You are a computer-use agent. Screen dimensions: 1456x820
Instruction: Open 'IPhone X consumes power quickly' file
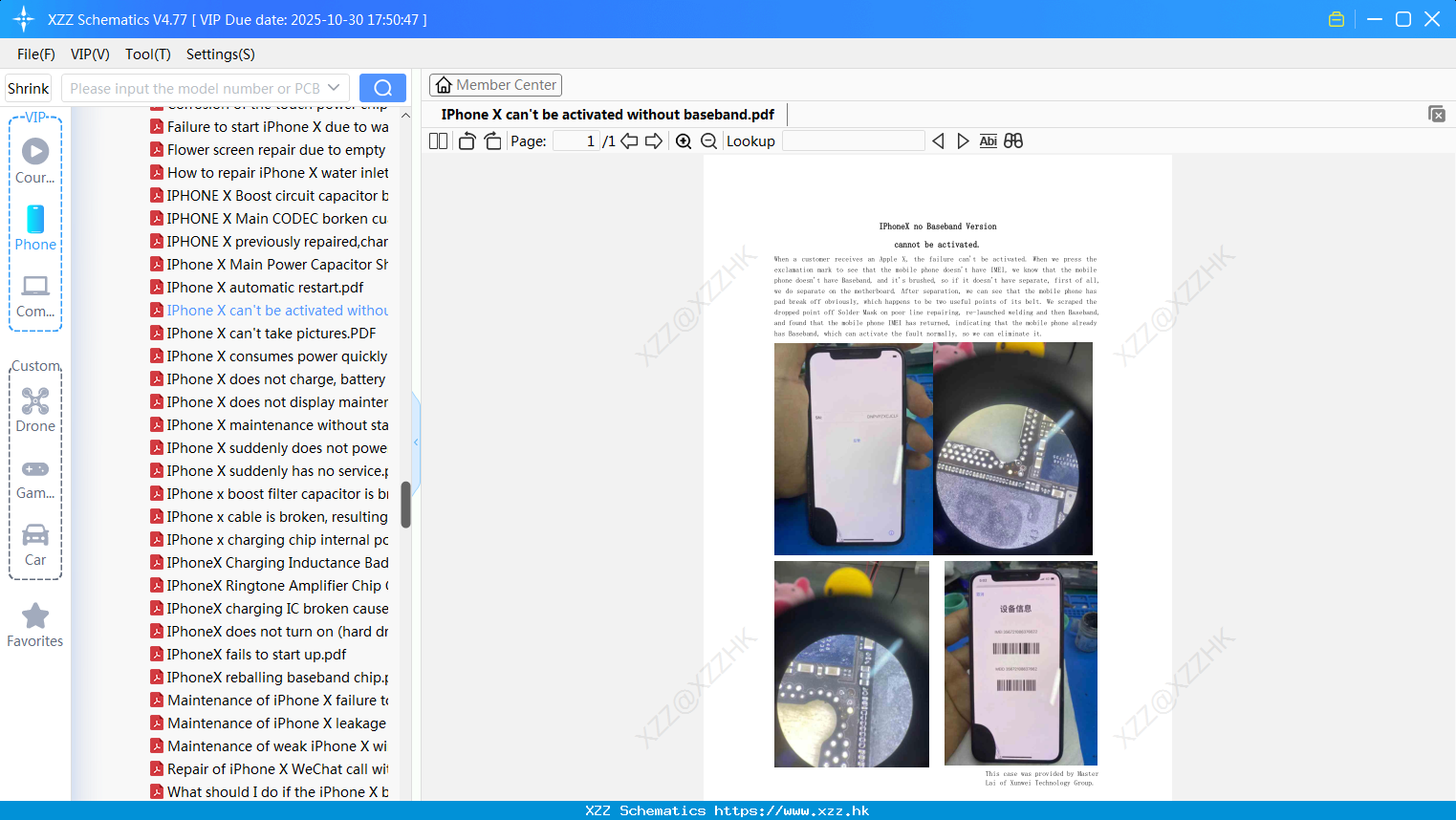tap(269, 356)
